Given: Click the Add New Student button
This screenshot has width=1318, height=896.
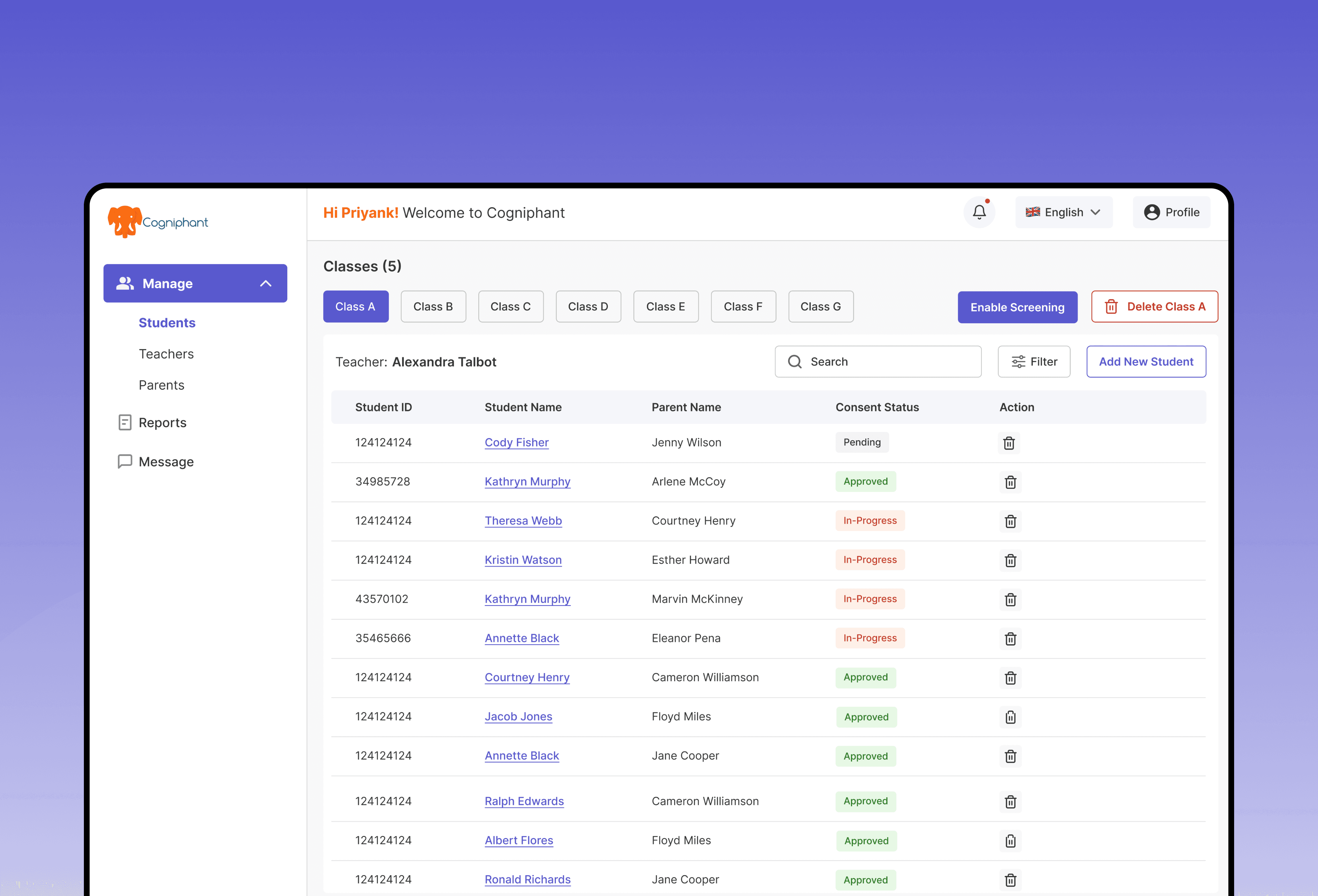Looking at the screenshot, I should pyautogui.click(x=1146, y=362).
